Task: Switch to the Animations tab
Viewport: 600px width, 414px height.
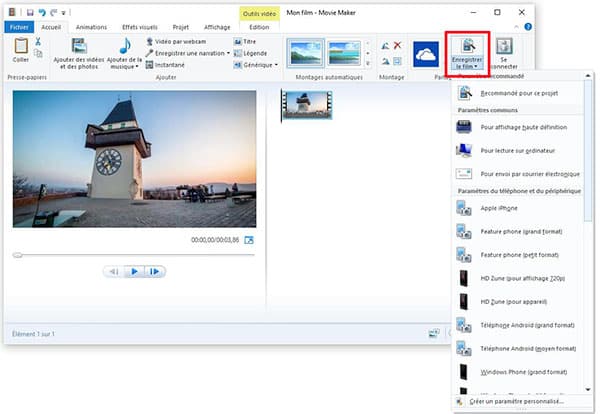Action: [91, 27]
